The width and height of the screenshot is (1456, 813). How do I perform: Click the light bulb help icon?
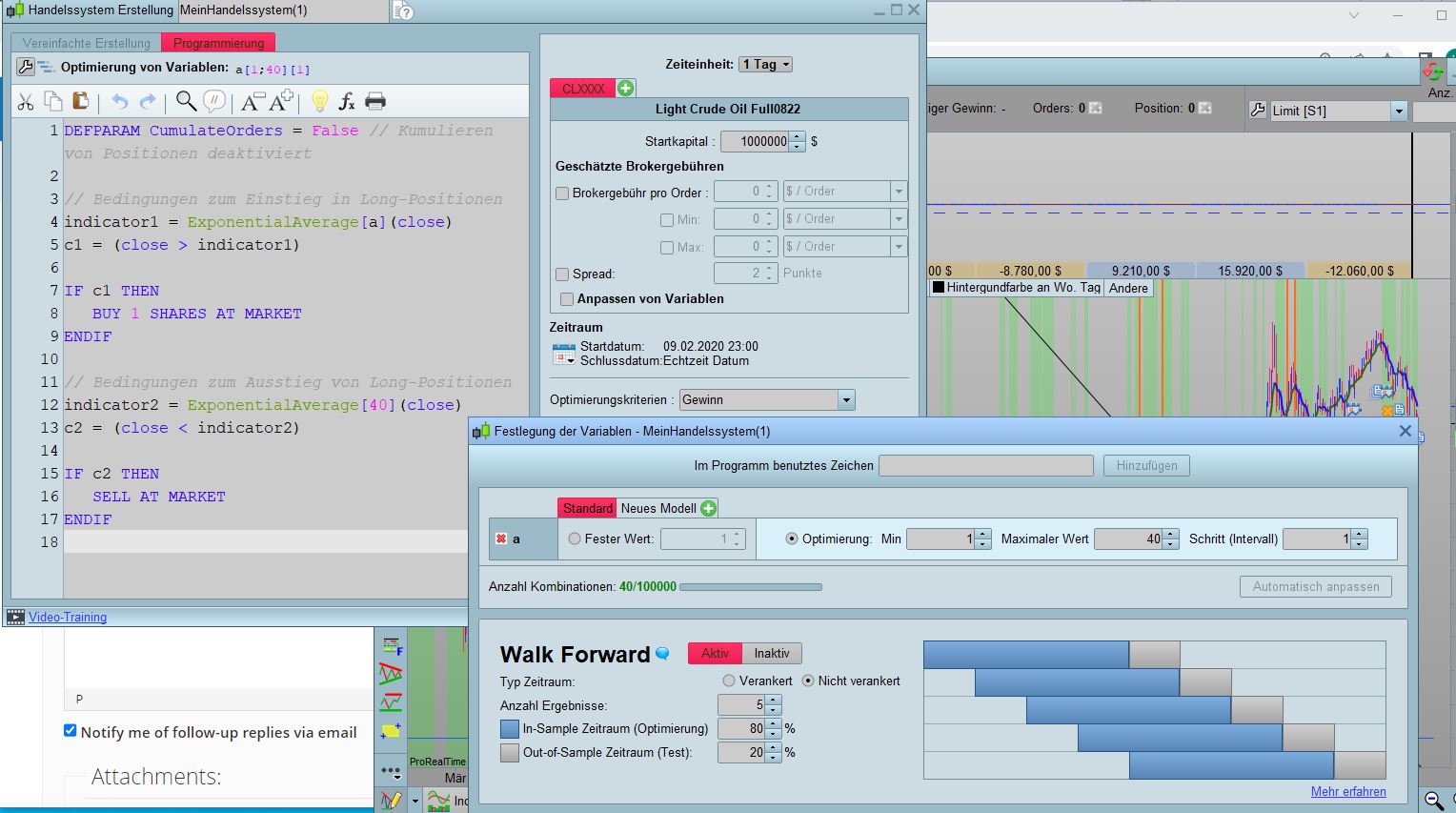pyautogui.click(x=319, y=101)
